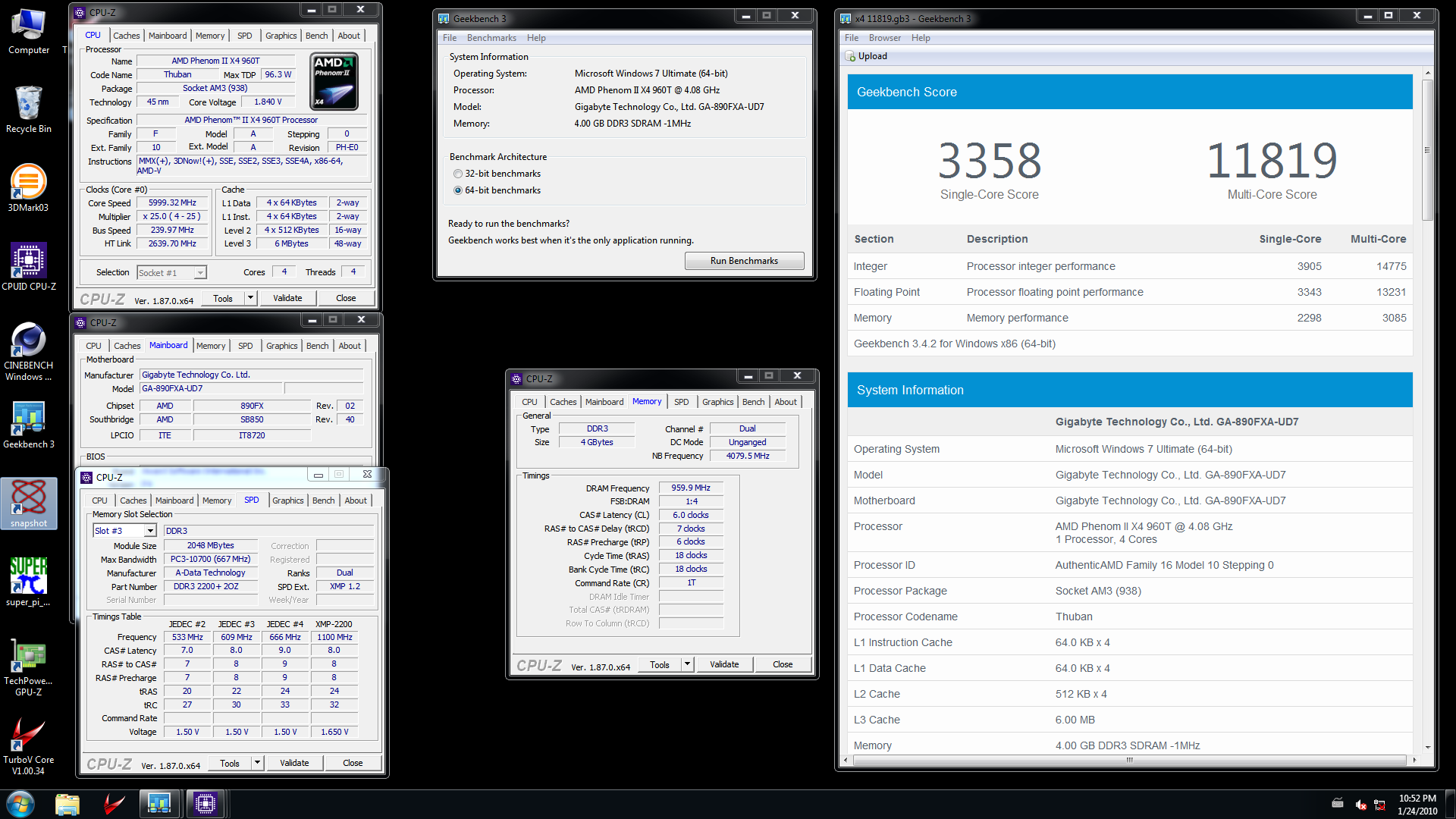Expand Tools arrow in CPU-Z CPU window
This screenshot has height=819, width=1456.
(250, 298)
